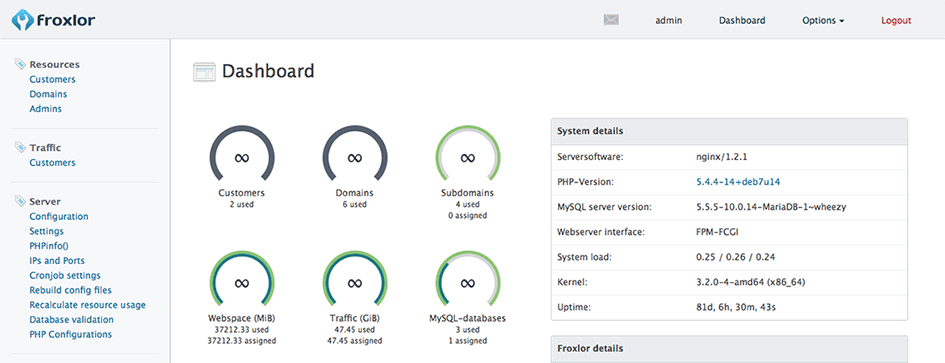The height and width of the screenshot is (363, 945).
Task: Open the messages envelope icon
Action: pyautogui.click(x=611, y=20)
